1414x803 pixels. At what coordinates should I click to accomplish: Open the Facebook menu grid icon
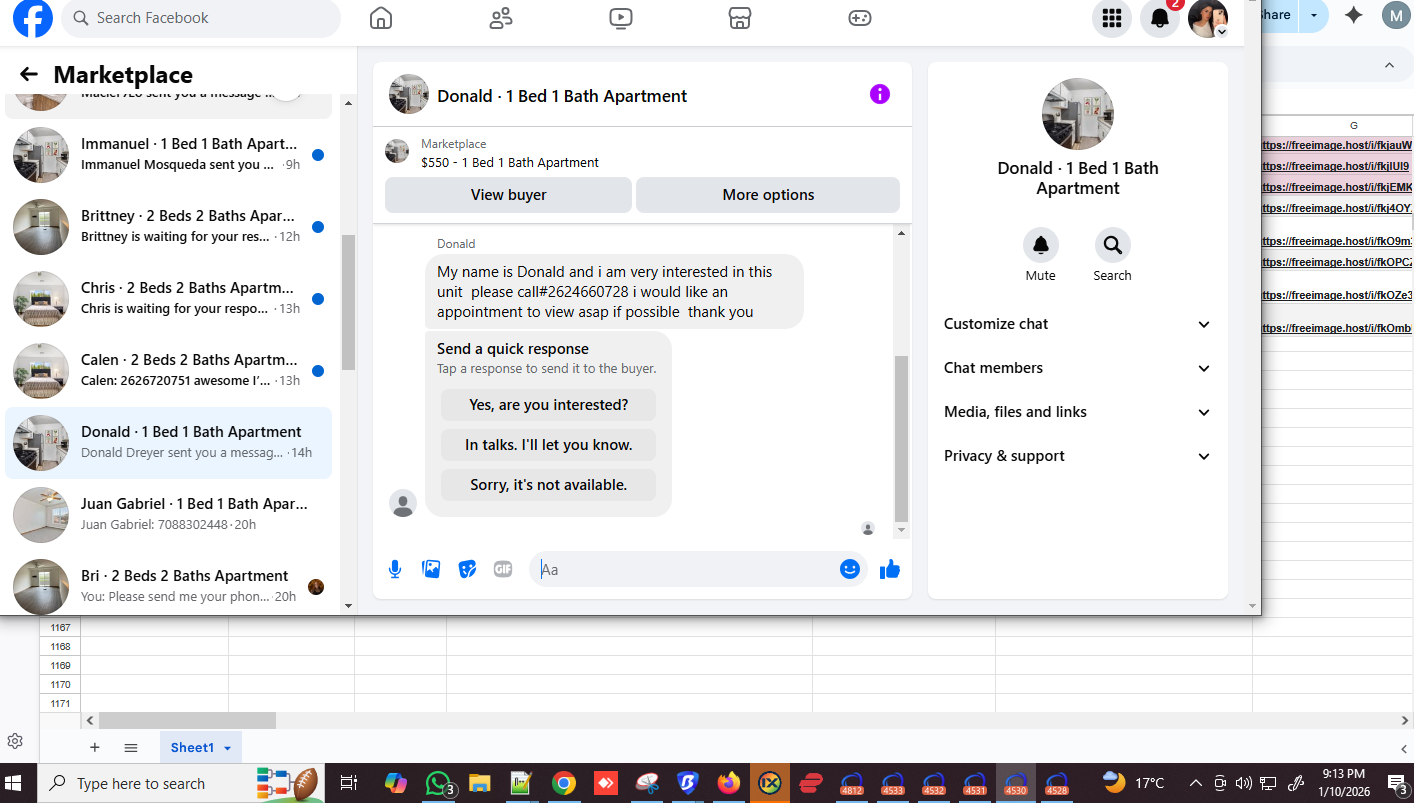(1112, 18)
